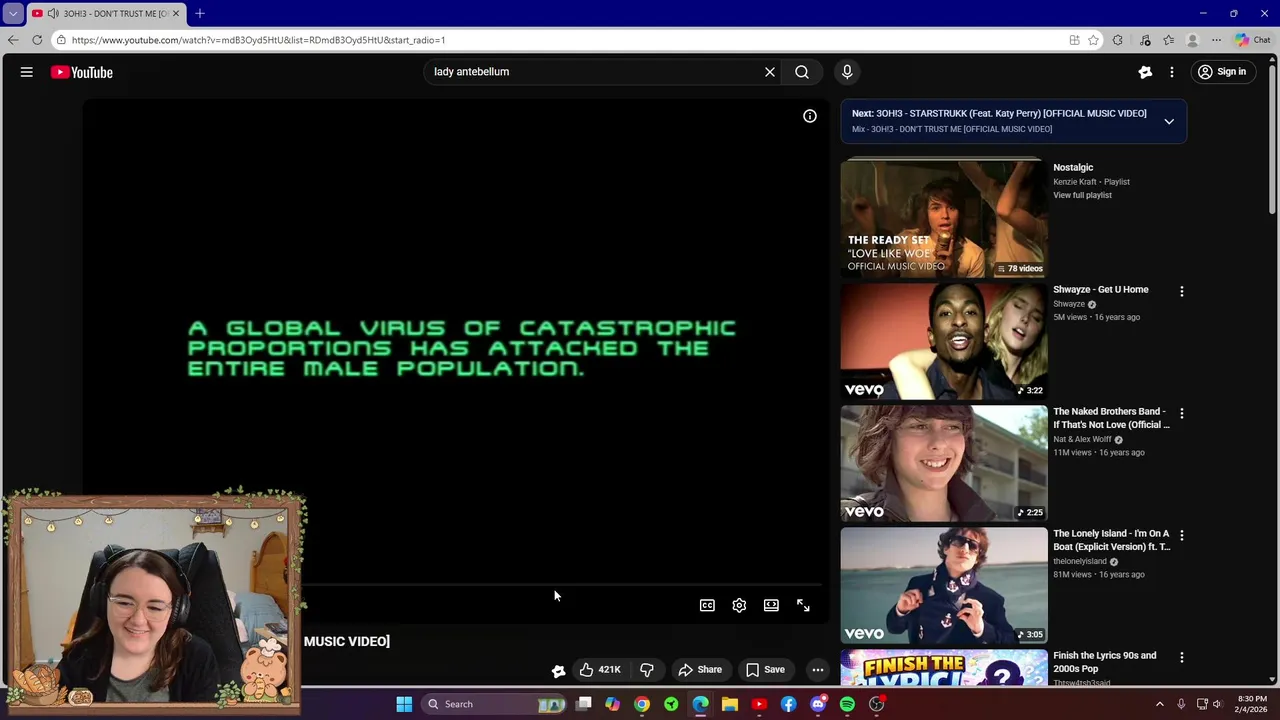Go back in the browser
Image resolution: width=1280 pixels, height=720 pixels.
click(x=12, y=40)
